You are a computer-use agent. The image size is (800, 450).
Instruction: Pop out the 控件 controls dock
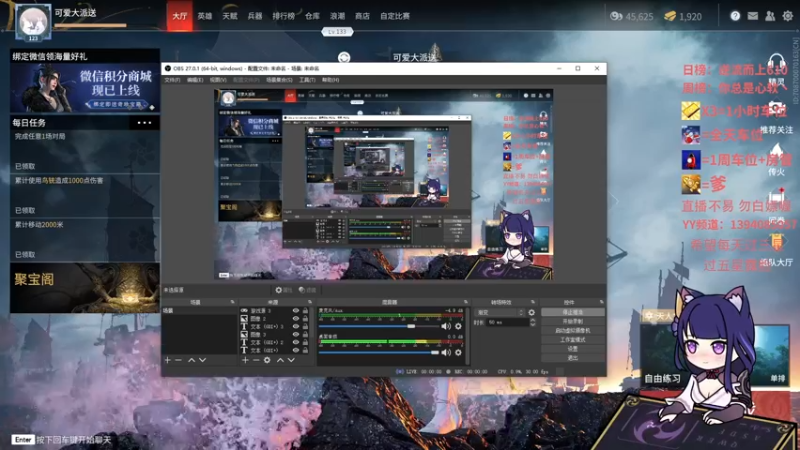coord(602,302)
